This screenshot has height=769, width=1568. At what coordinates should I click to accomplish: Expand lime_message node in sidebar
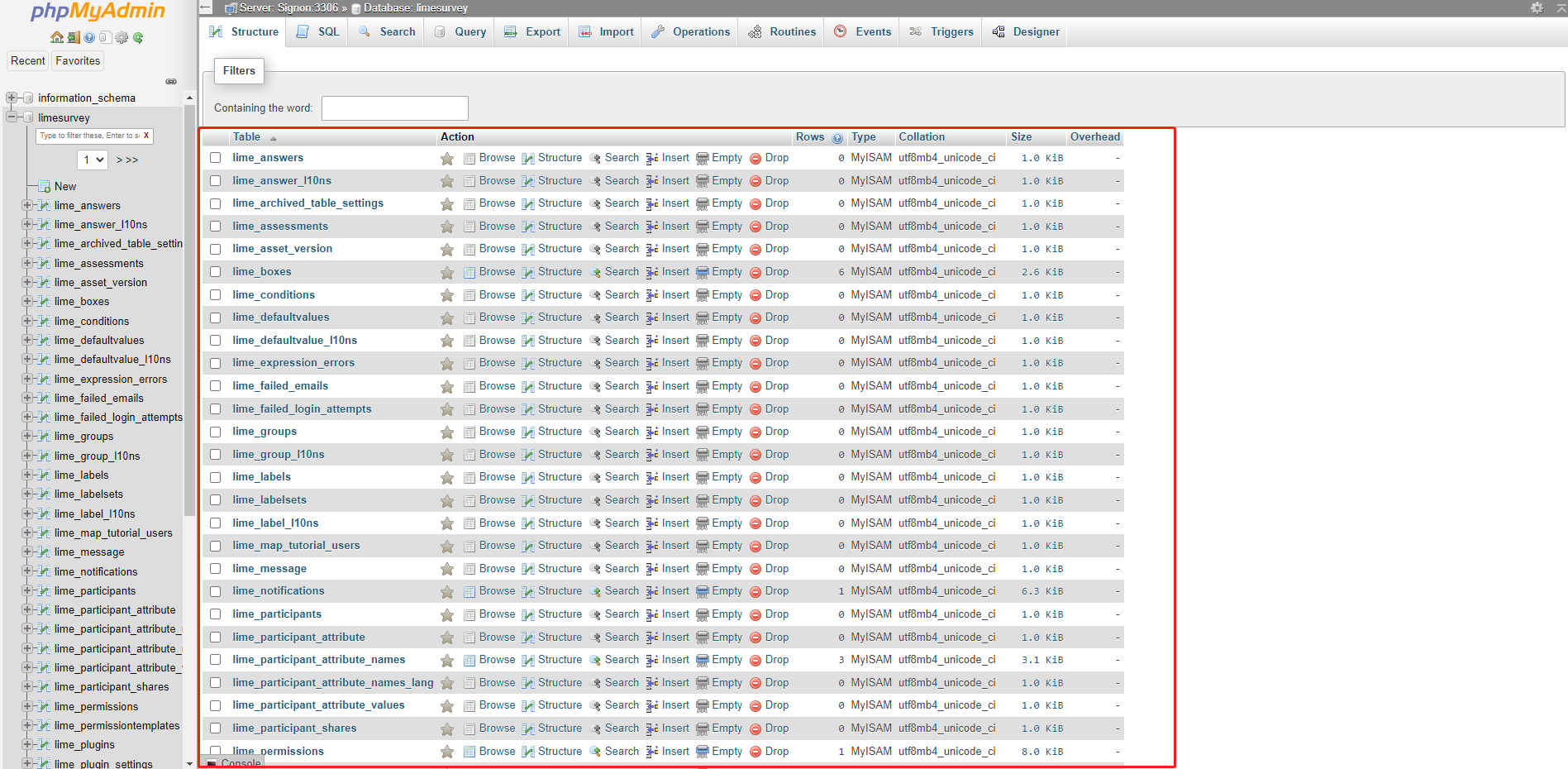[x=27, y=552]
